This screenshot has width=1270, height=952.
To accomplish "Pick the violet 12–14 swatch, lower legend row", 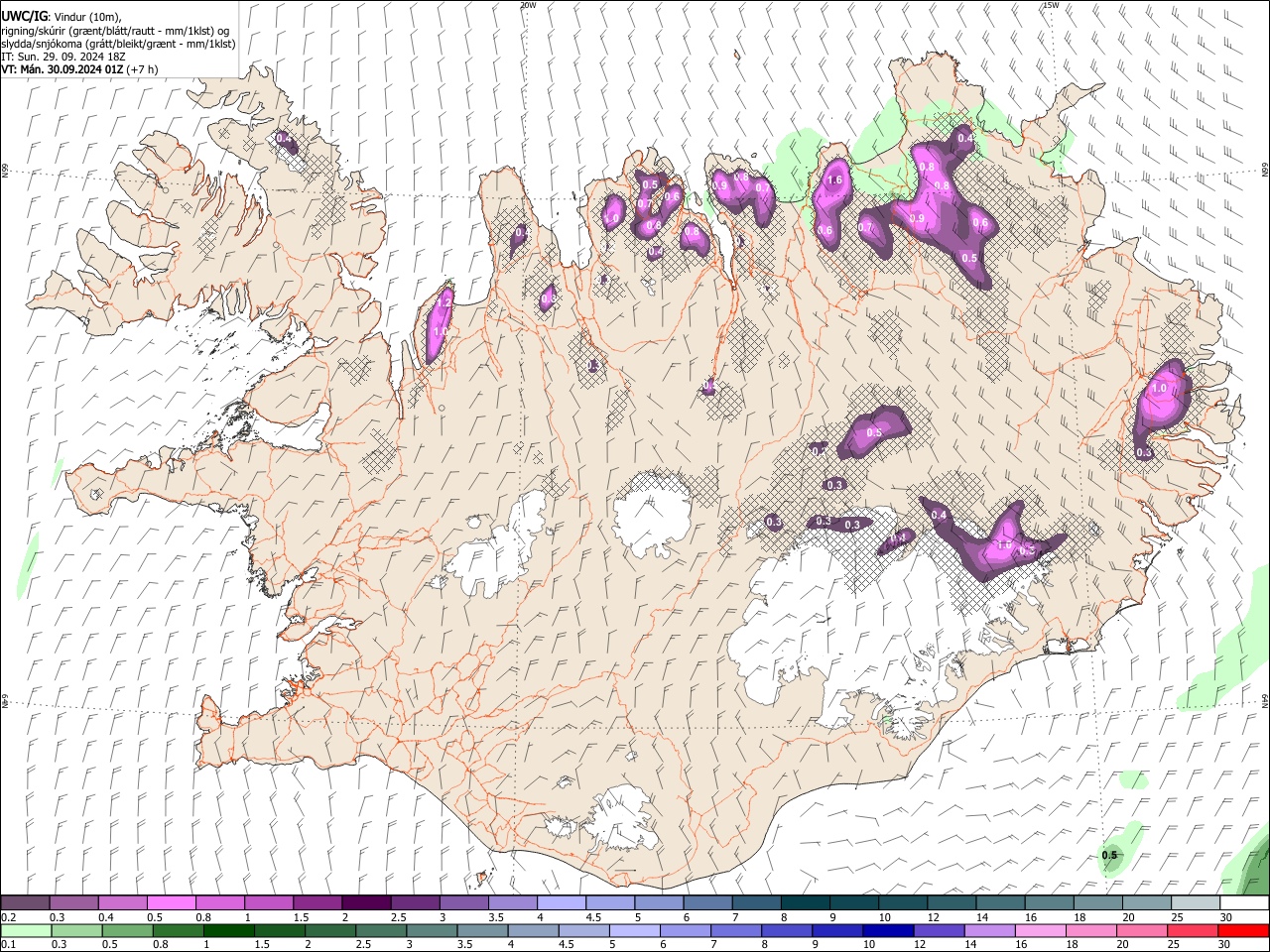I will [x=938, y=930].
